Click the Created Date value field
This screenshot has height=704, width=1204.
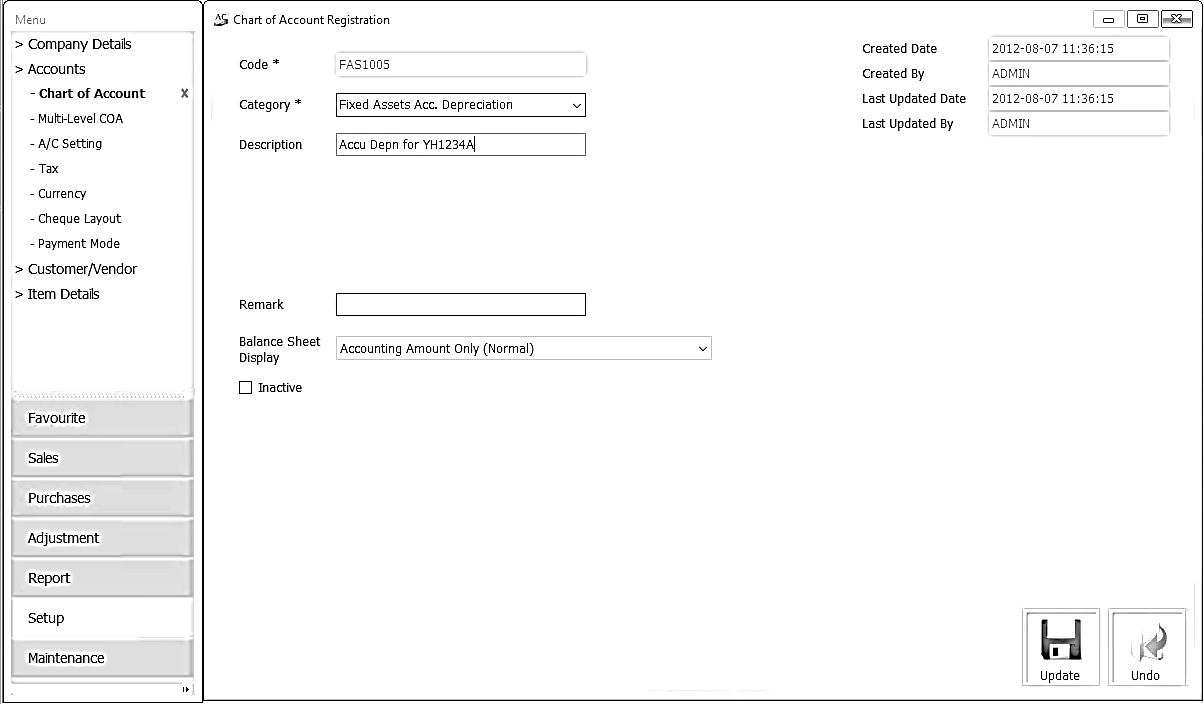(1079, 49)
